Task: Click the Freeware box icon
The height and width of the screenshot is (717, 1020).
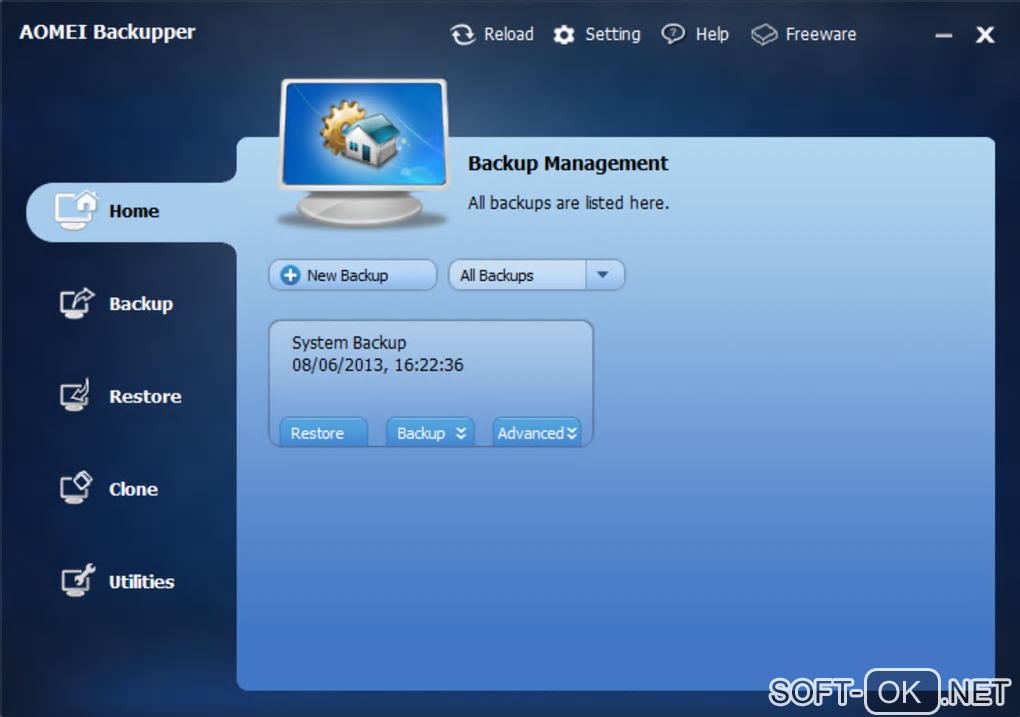Action: point(764,34)
